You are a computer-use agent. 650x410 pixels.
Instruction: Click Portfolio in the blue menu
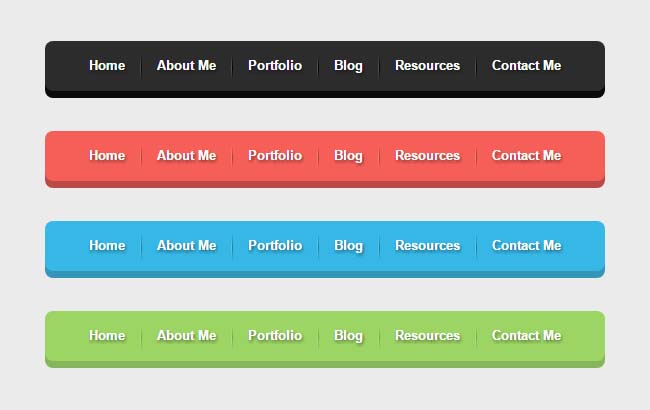pyautogui.click(x=275, y=246)
